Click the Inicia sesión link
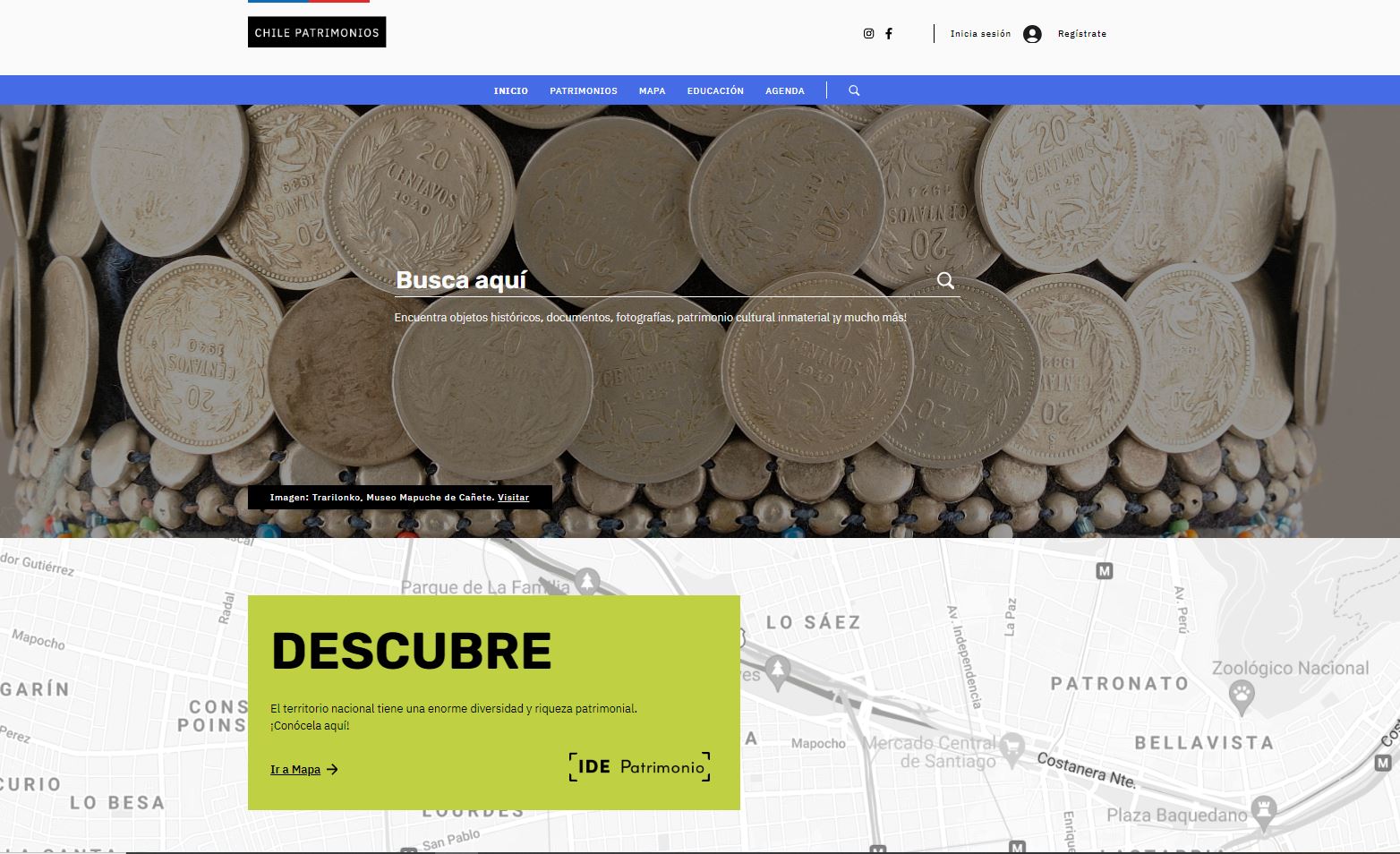This screenshot has width=1400, height=854. tap(980, 34)
